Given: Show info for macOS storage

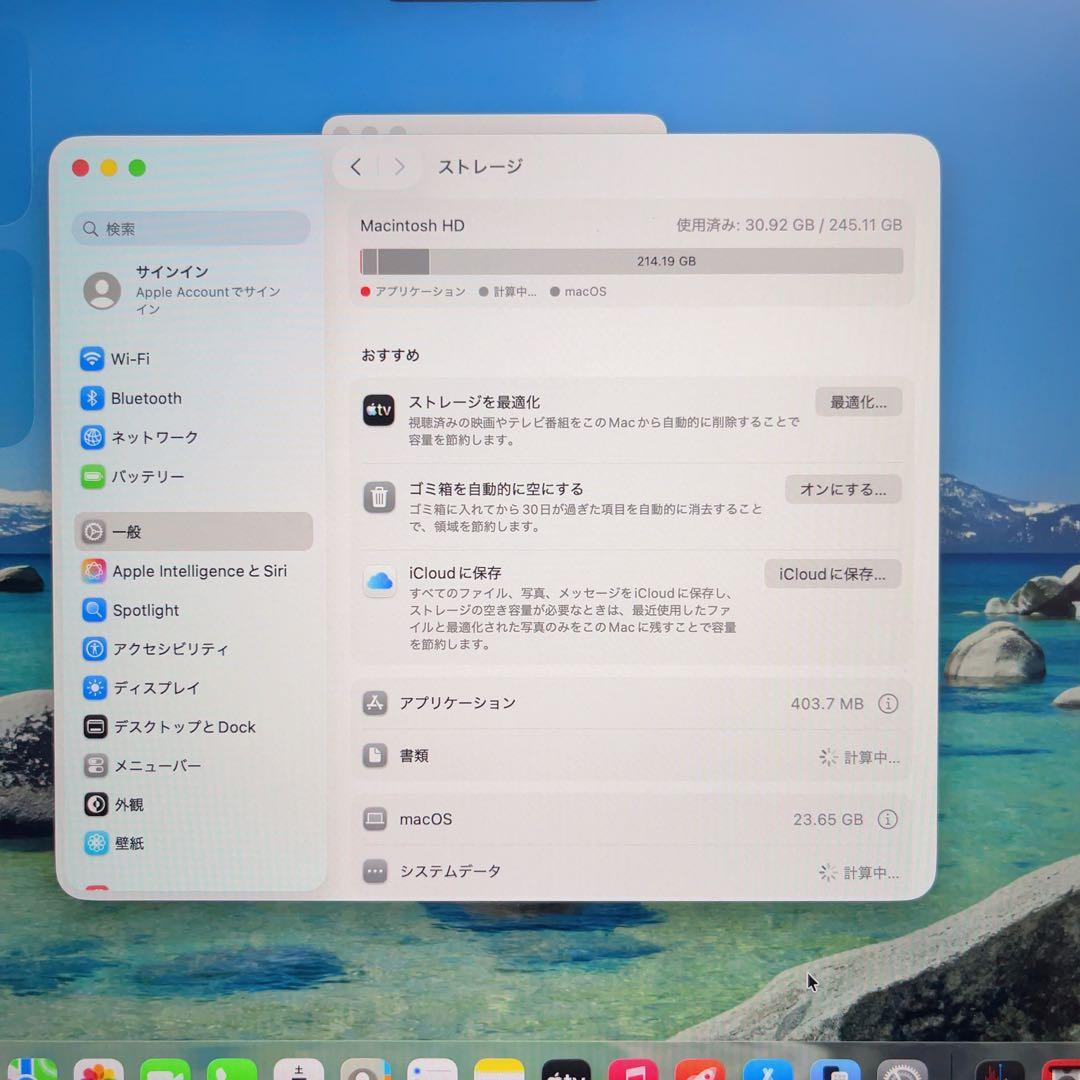Looking at the screenshot, I should pos(888,819).
